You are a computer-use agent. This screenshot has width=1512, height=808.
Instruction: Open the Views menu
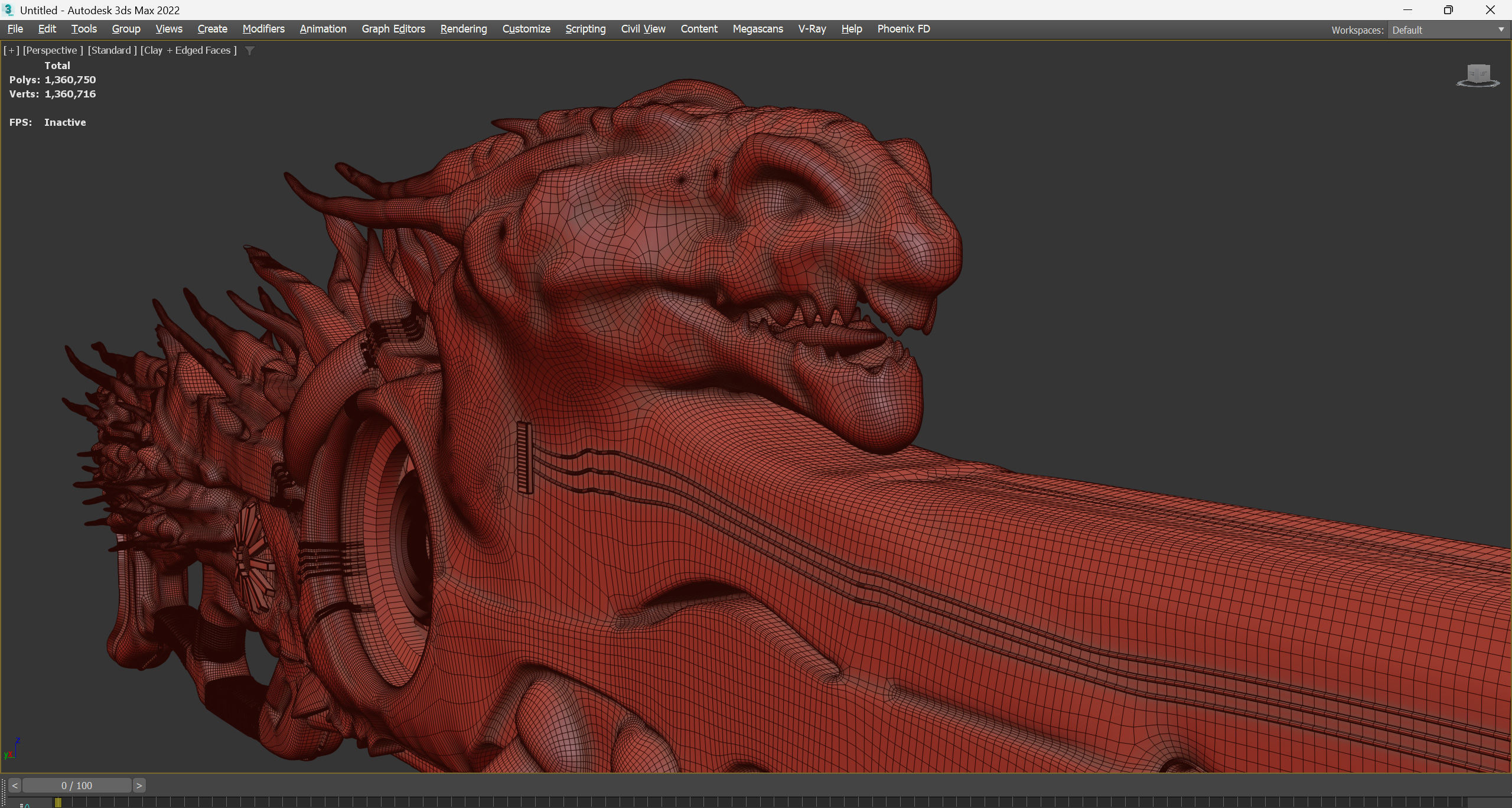coord(169,29)
